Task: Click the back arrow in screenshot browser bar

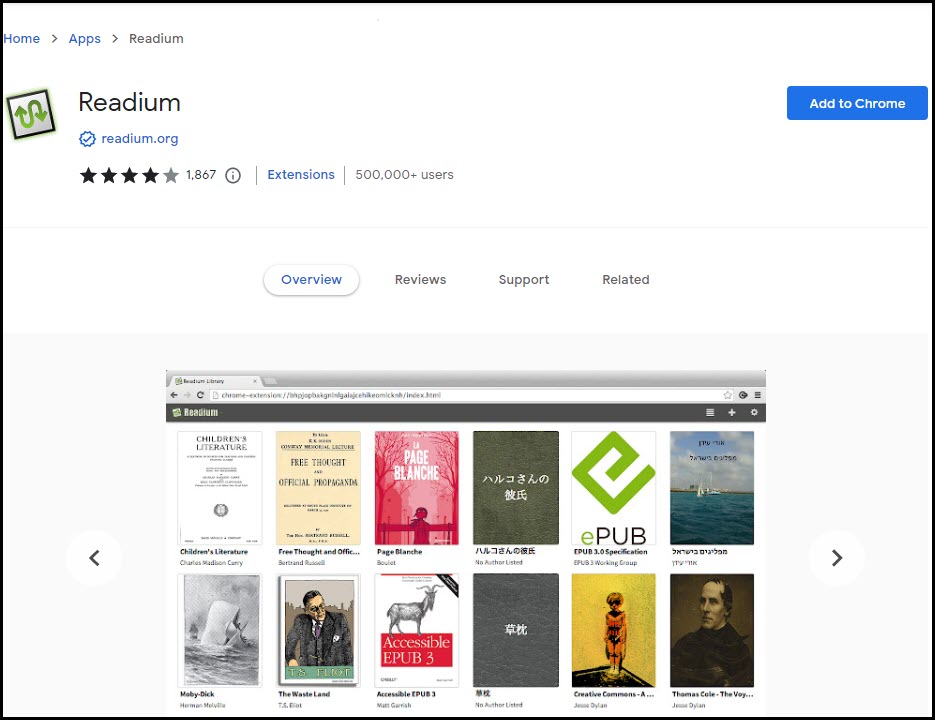Action: pos(174,395)
